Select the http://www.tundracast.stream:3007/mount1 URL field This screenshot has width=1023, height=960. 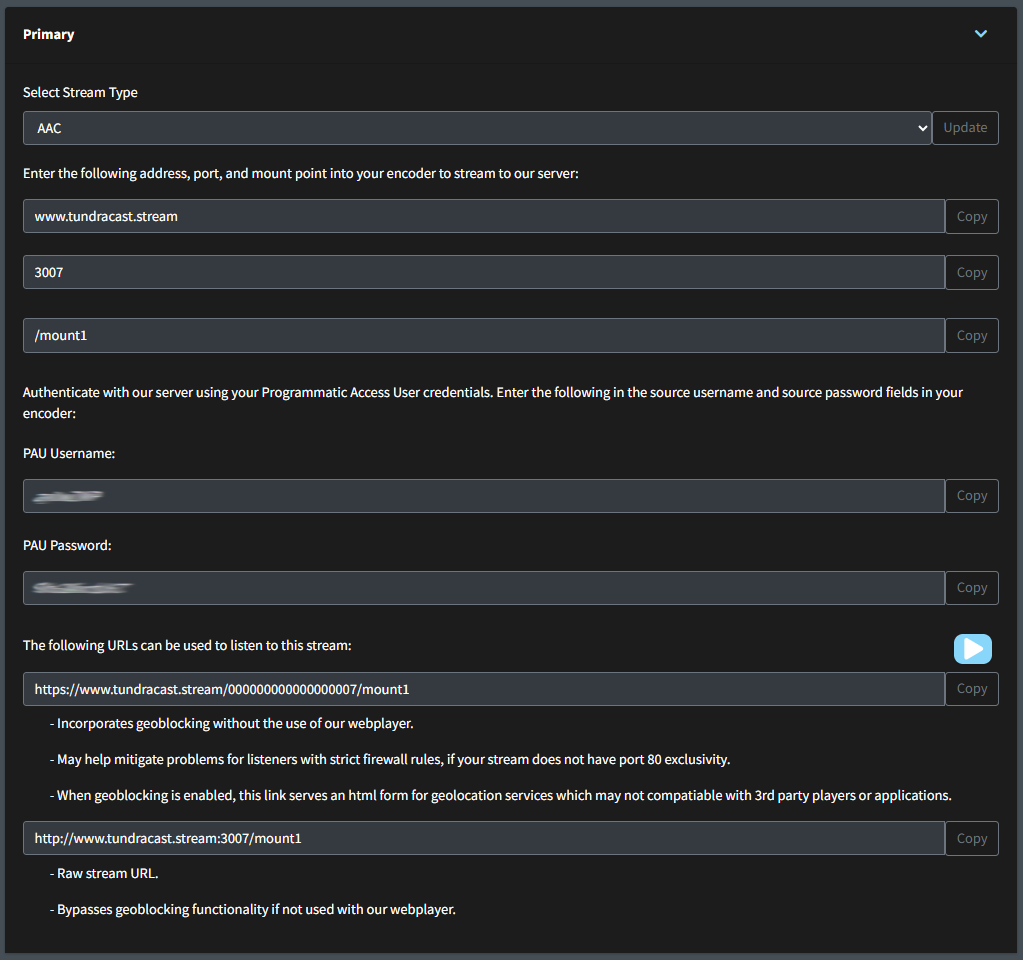coord(483,839)
